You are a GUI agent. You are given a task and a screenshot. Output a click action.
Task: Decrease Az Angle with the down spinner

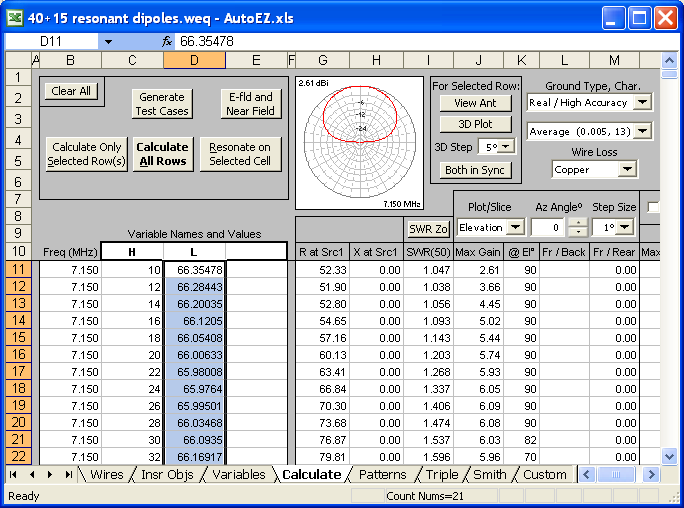(x=577, y=232)
